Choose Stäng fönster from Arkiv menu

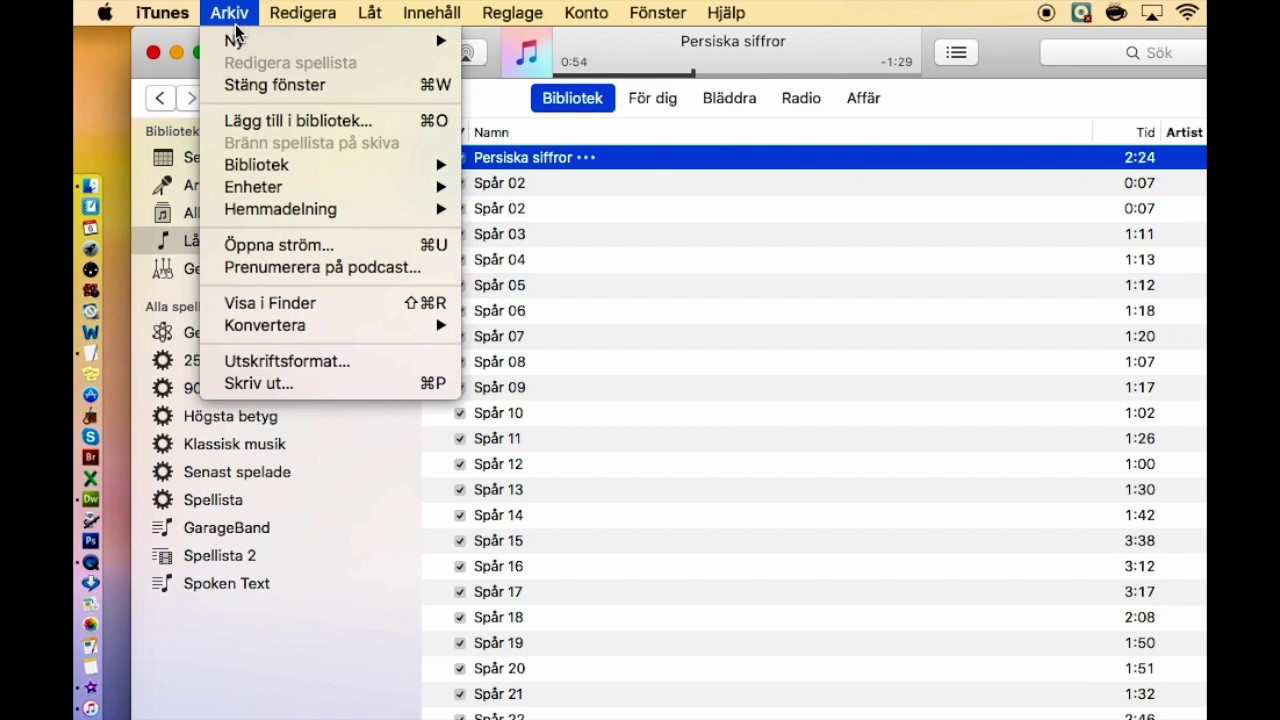pos(330,85)
